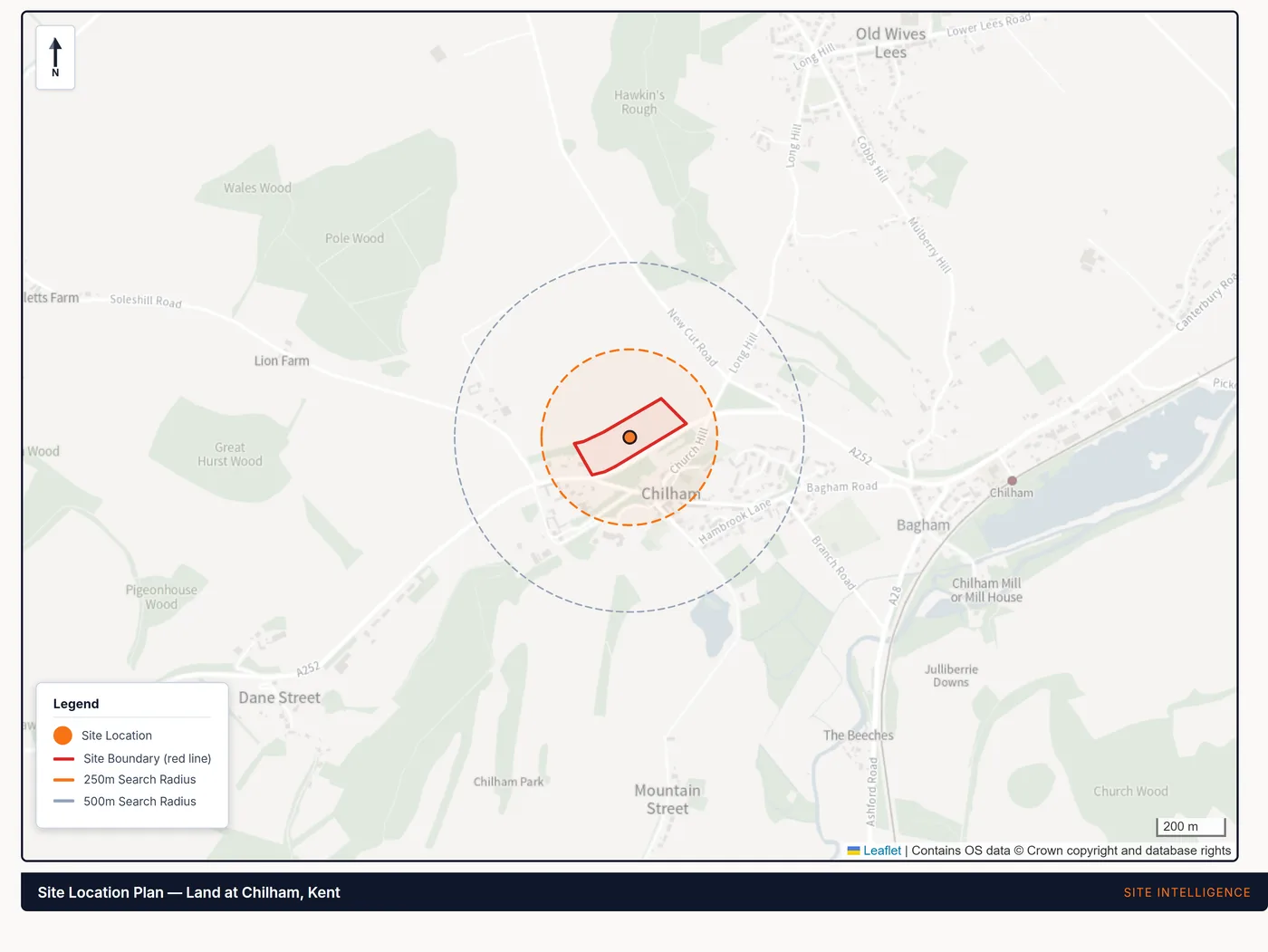Click the 'Chilham Mill or Mill House' label
The image size is (1268, 952).
click(986, 591)
